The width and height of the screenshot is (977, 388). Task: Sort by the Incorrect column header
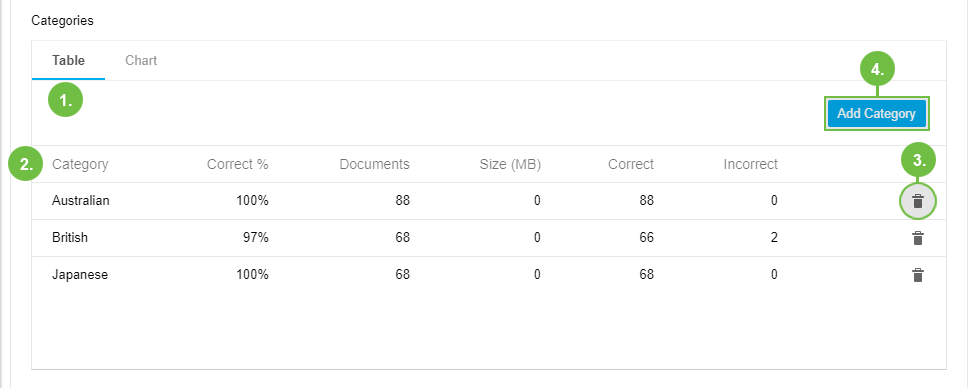coord(750,164)
